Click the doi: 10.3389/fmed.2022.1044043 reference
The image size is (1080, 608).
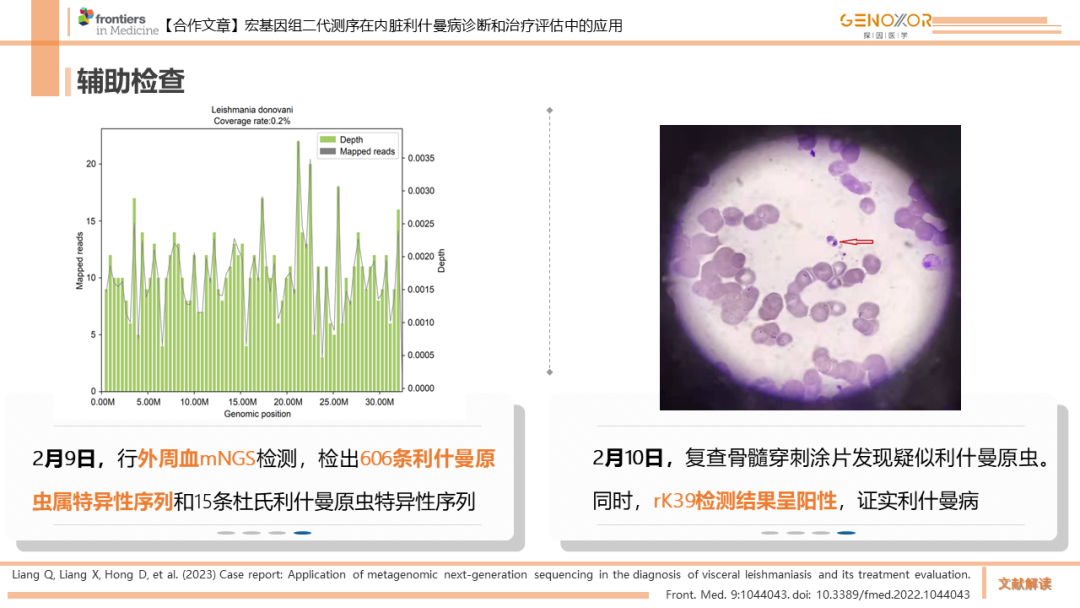881,594
